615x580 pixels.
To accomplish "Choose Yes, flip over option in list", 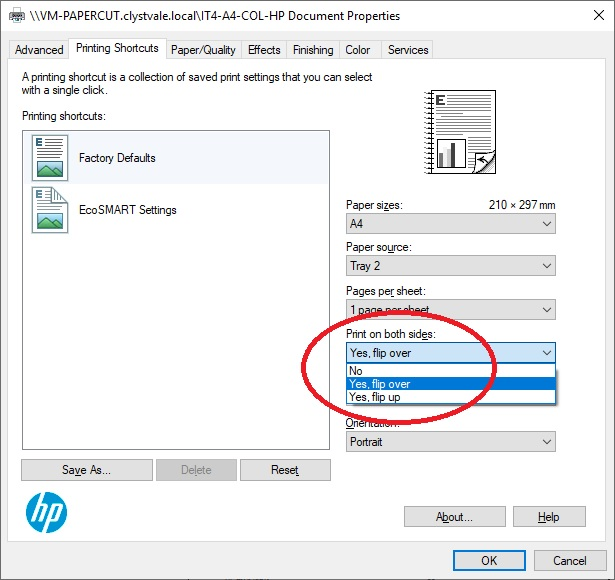I will click(451, 384).
